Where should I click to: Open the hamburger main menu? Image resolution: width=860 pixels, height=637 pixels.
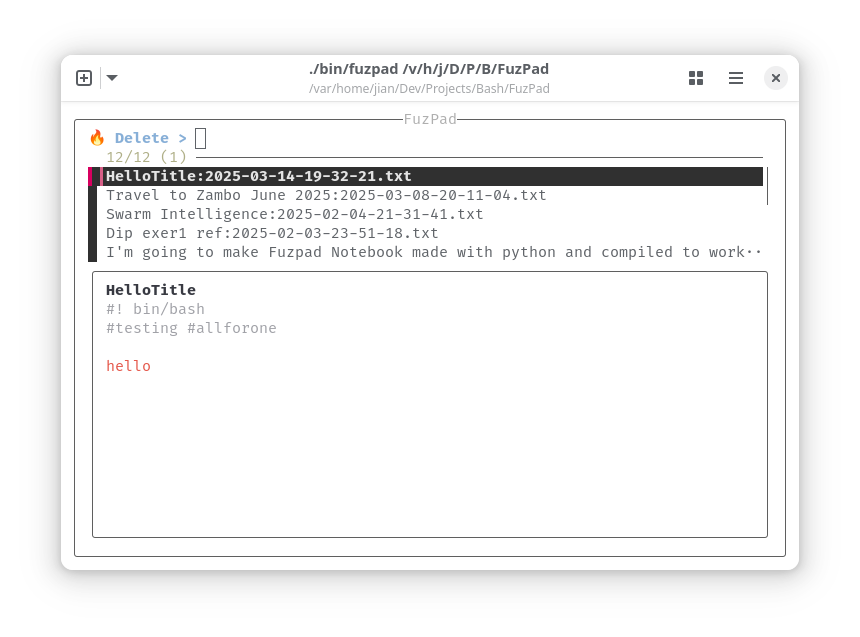pos(735,78)
